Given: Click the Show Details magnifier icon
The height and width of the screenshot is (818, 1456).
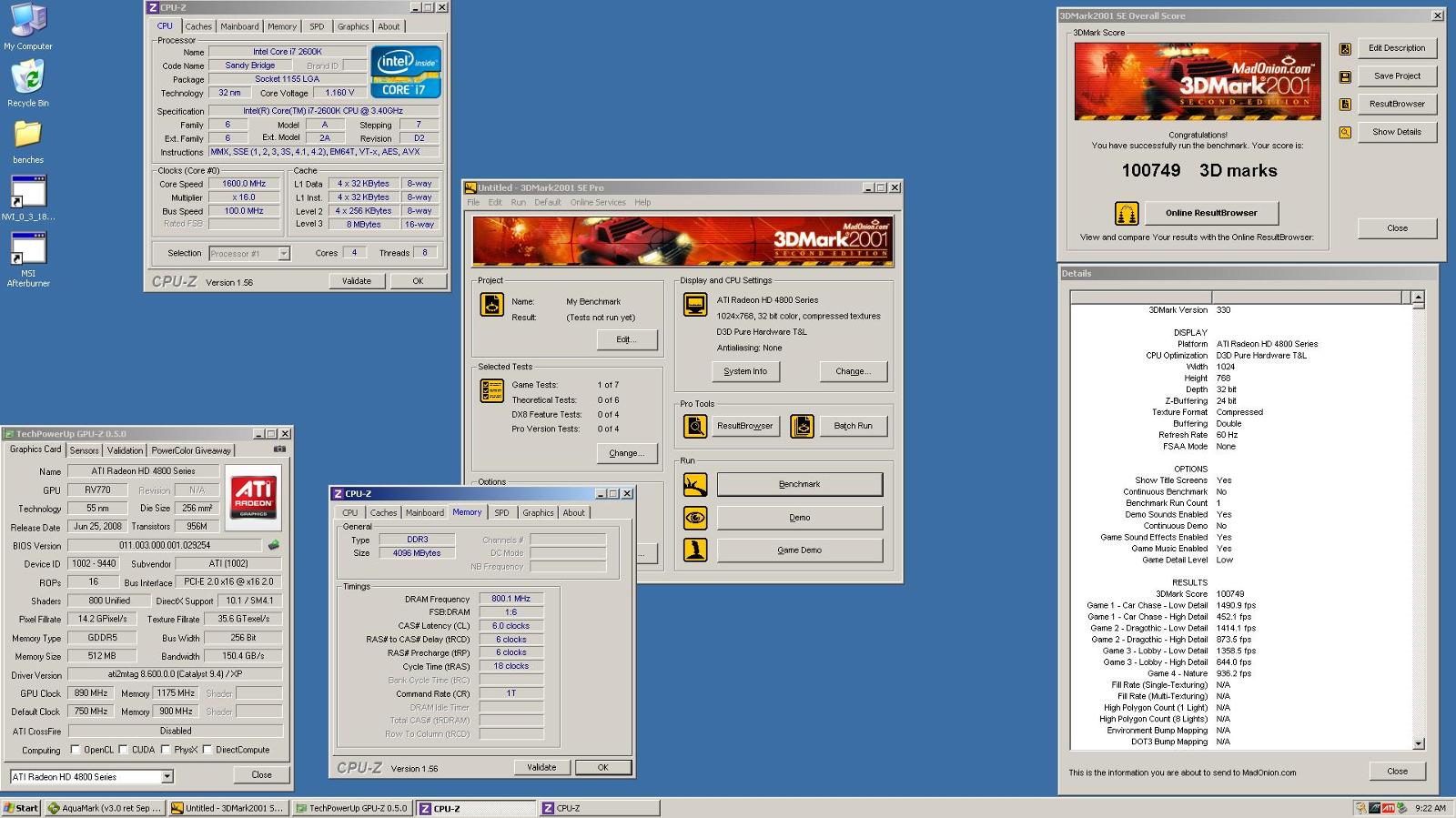Looking at the screenshot, I should 1345,133.
